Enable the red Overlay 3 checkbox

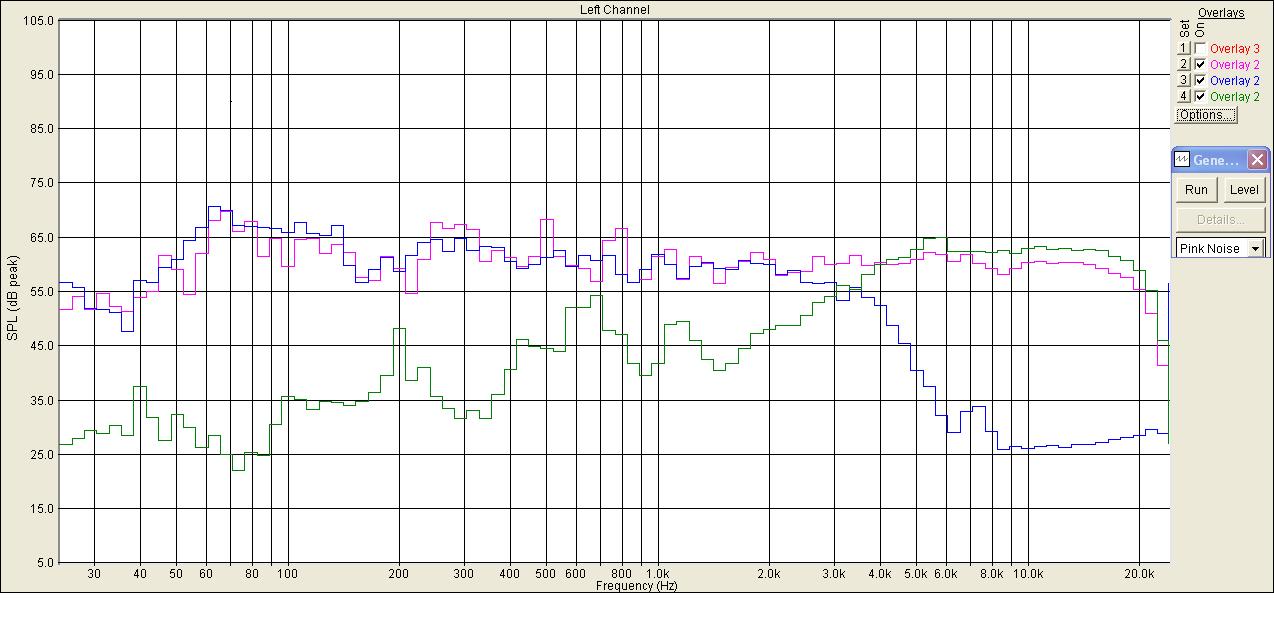click(1200, 48)
